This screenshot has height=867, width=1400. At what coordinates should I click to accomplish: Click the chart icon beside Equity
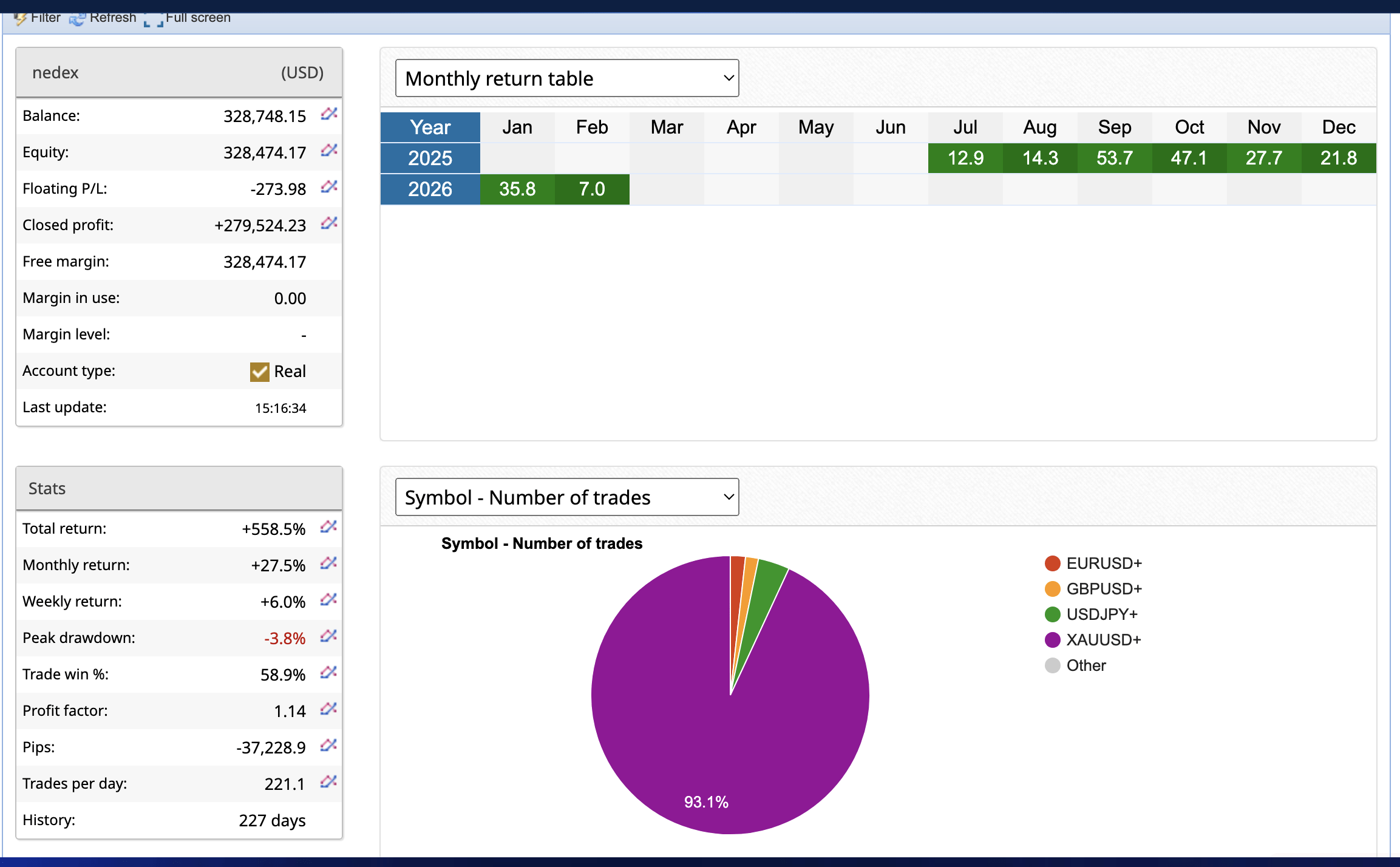tap(328, 151)
